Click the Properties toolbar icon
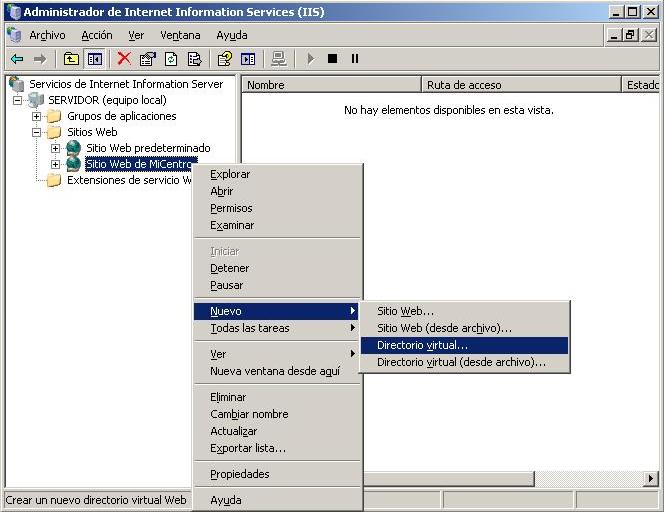Image resolution: width=664 pixels, height=512 pixels. click(x=148, y=59)
